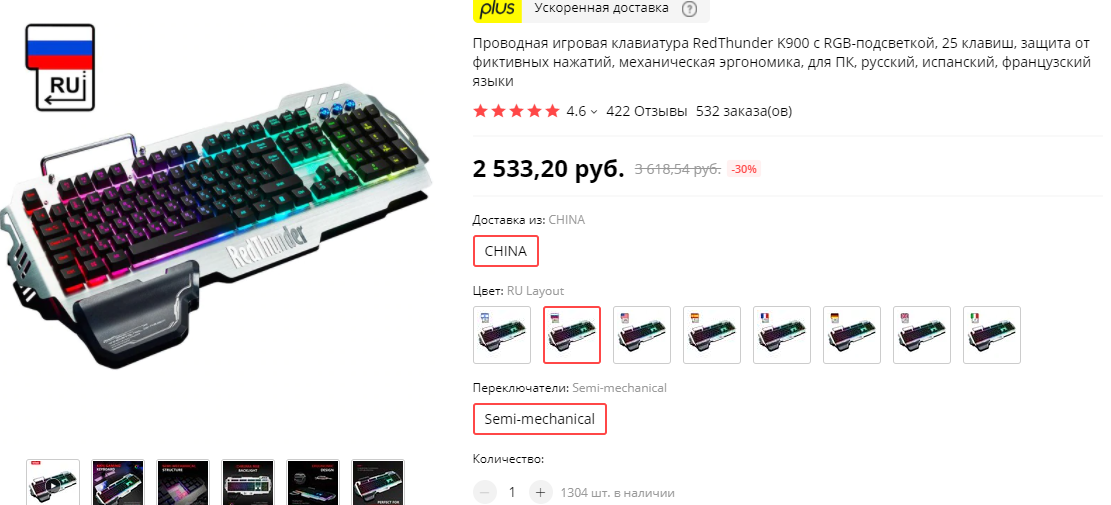Increase quantity with the plus button
1111x505 pixels.
(x=540, y=492)
